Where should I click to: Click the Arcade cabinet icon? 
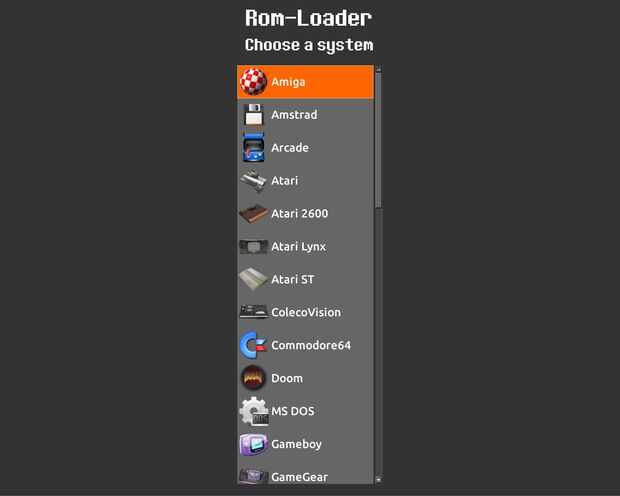[253, 148]
